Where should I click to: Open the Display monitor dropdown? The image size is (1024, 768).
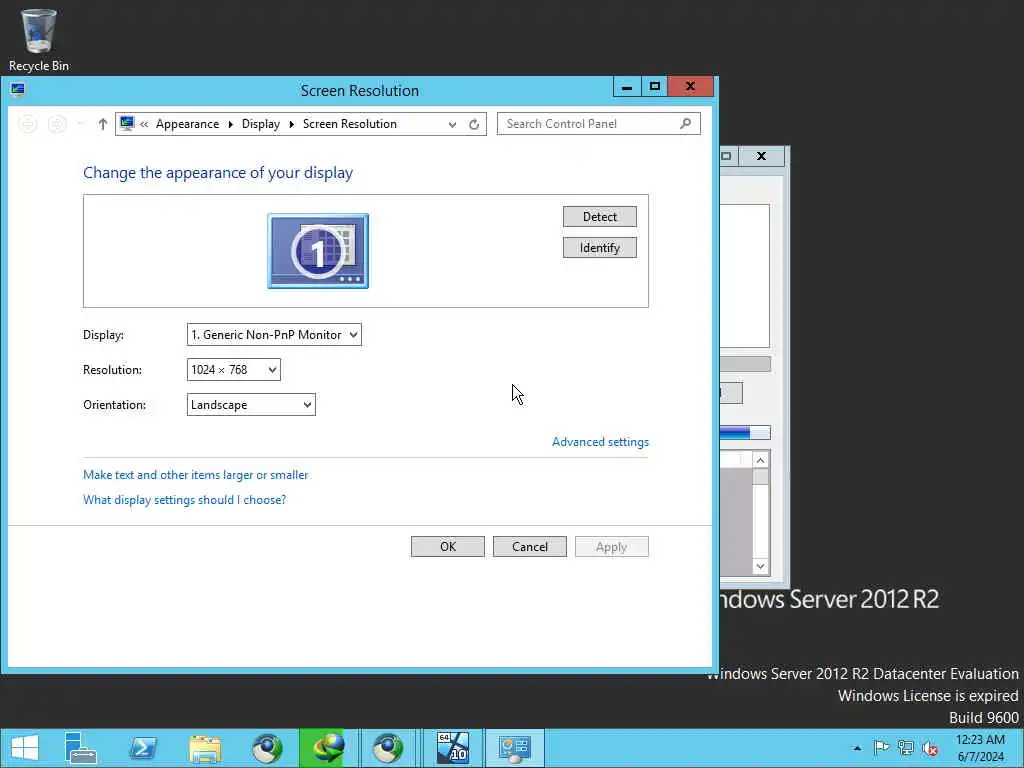[274, 334]
